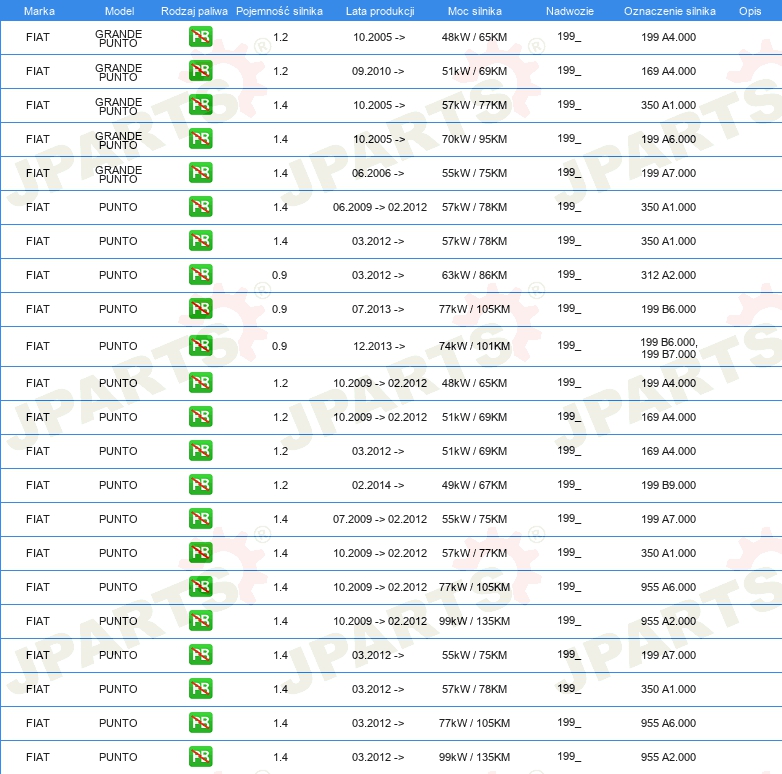Click the Lata produkcji header
The image size is (782, 774).
click(x=380, y=11)
